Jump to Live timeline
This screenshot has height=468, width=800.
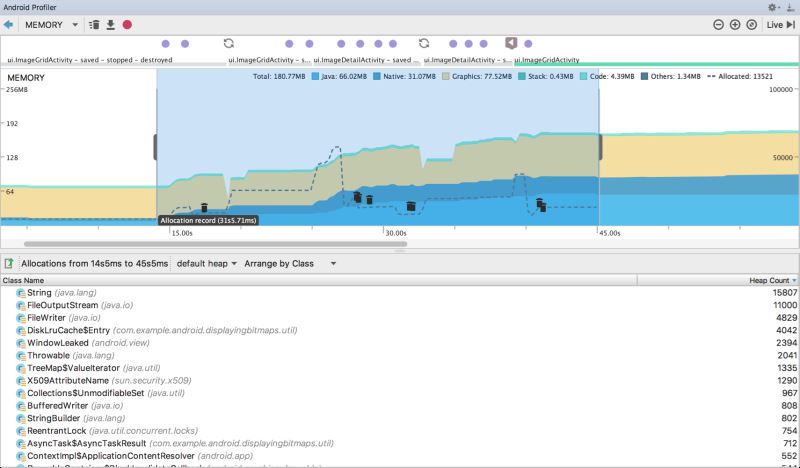click(x=781, y=24)
